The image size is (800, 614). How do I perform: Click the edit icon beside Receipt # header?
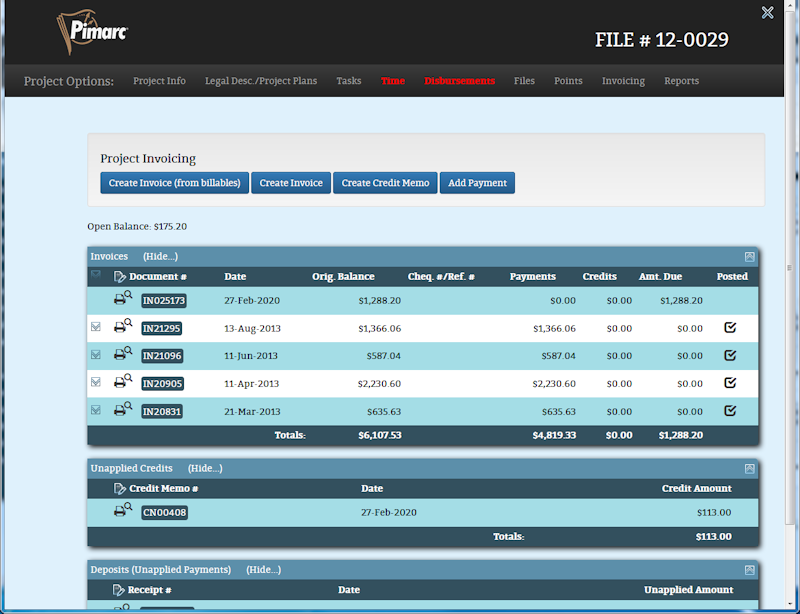click(118, 590)
